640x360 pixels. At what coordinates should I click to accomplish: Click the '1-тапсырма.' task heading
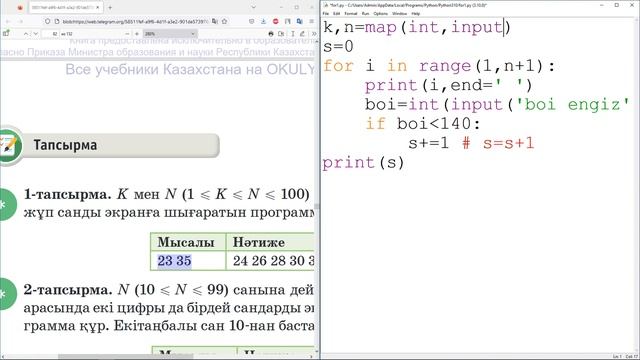tap(67, 194)
